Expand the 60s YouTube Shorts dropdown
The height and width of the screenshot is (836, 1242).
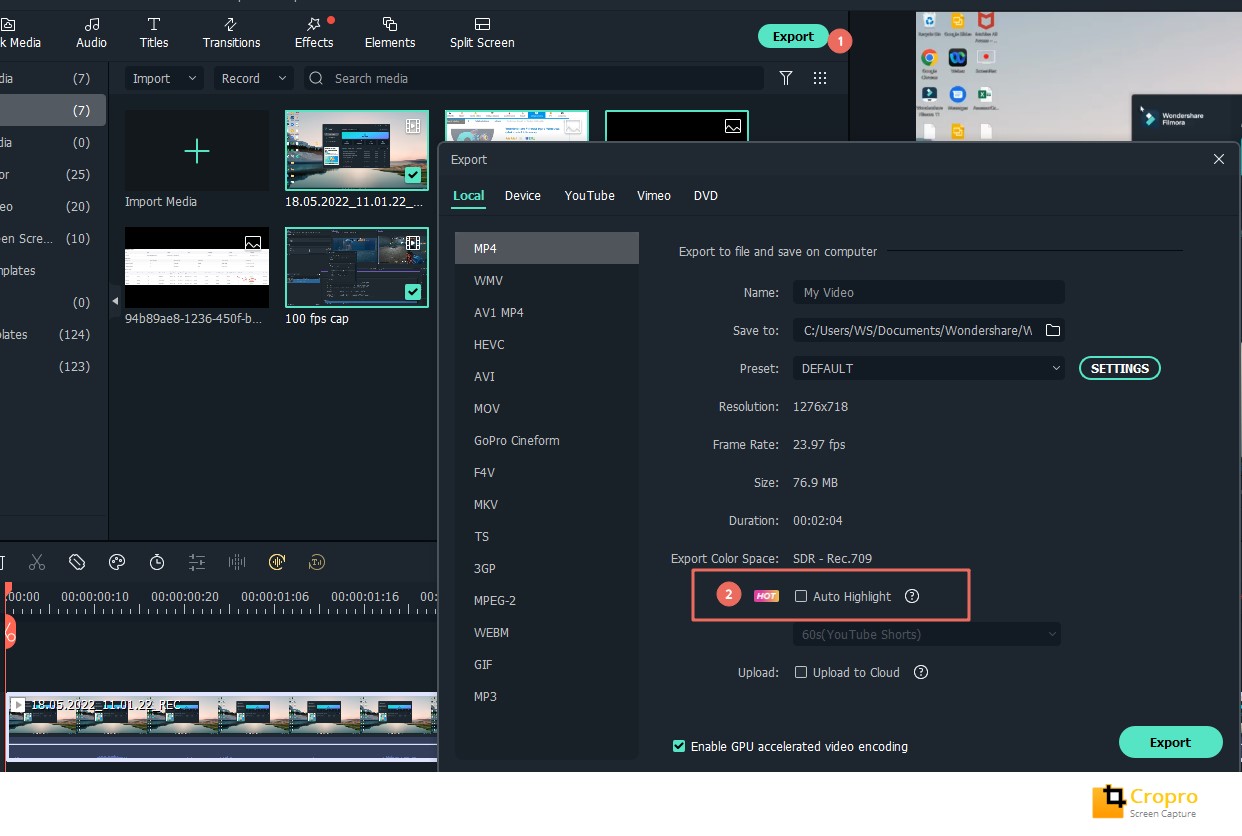927,634
